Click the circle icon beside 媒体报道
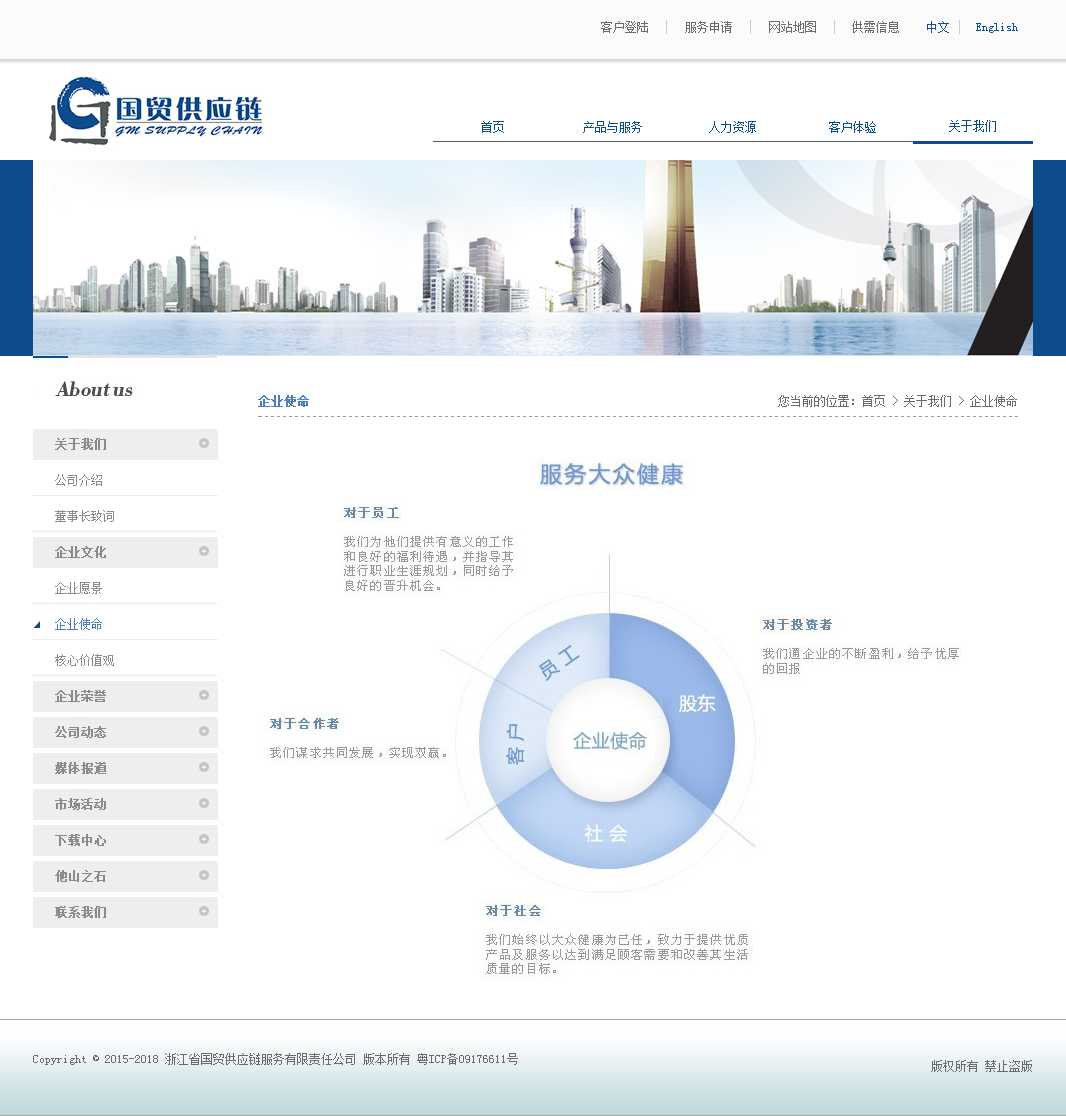1066x1116 pixels. point(204,767)
